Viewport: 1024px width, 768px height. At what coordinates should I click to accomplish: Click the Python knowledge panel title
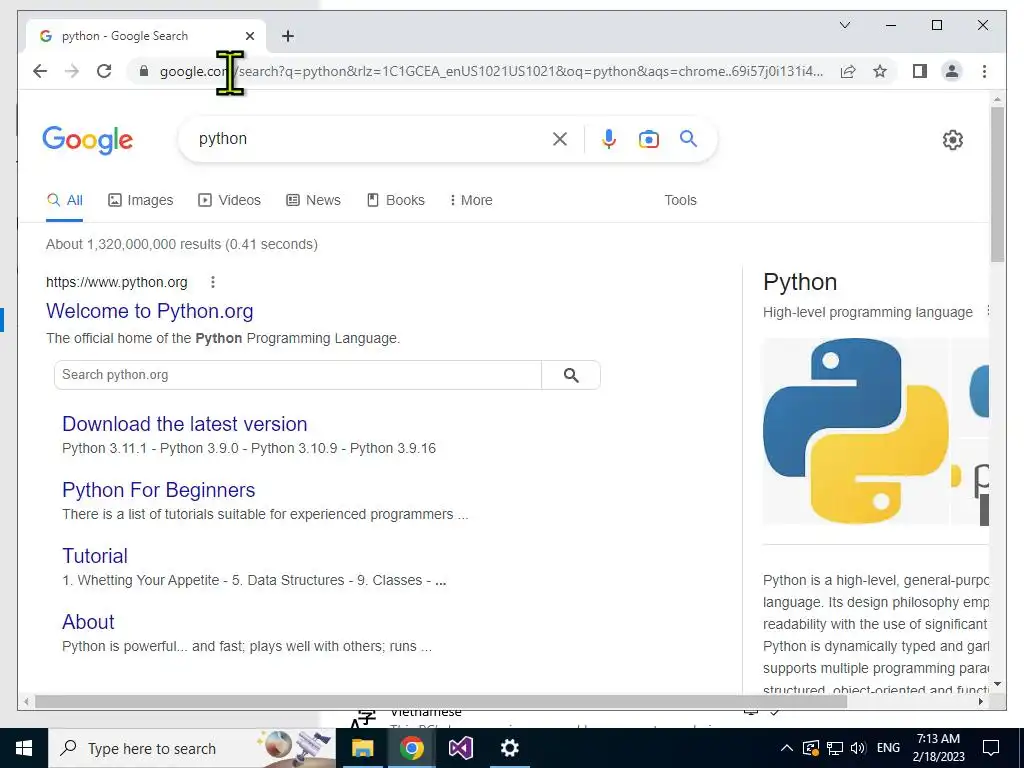pos(800,282)
